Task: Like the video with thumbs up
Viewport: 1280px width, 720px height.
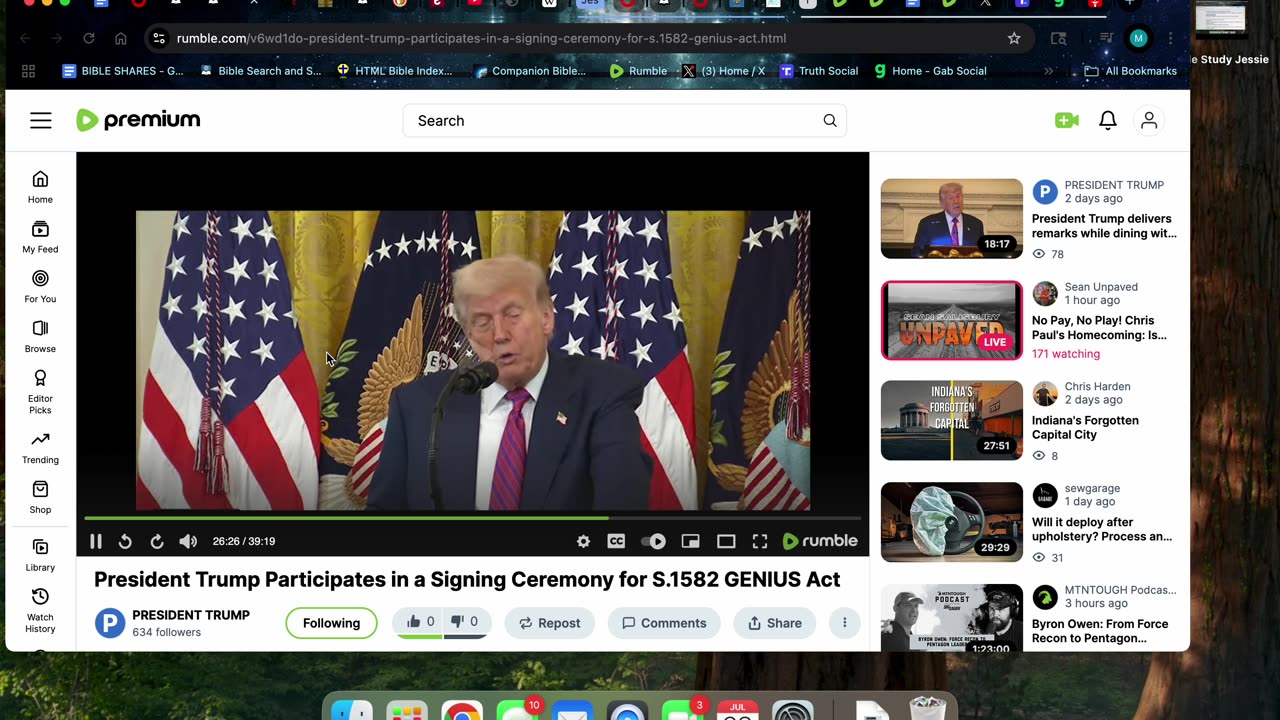Action: [x=420, y=622]
